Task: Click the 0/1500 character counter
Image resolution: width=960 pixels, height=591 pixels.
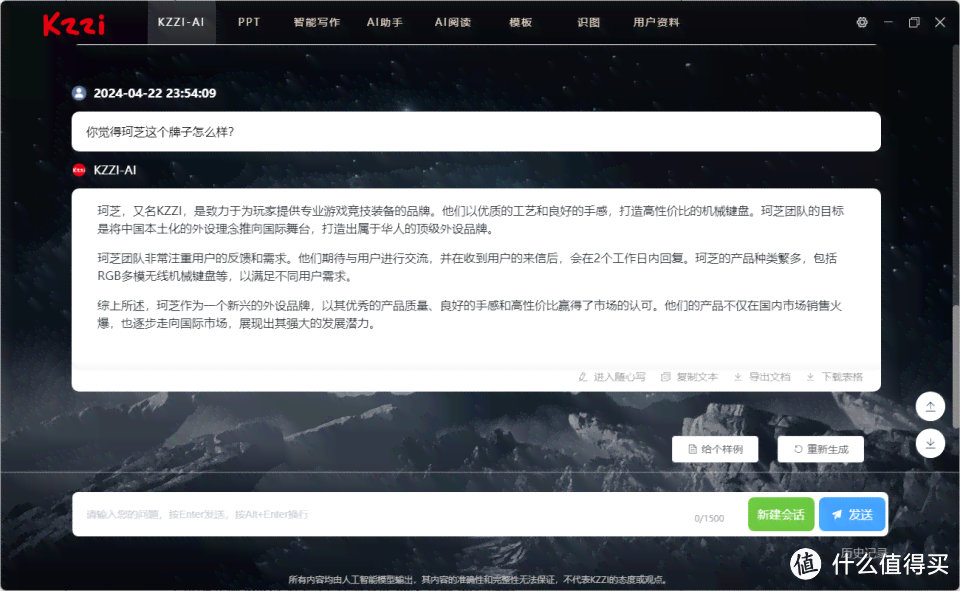Action: tap(709, 518)
